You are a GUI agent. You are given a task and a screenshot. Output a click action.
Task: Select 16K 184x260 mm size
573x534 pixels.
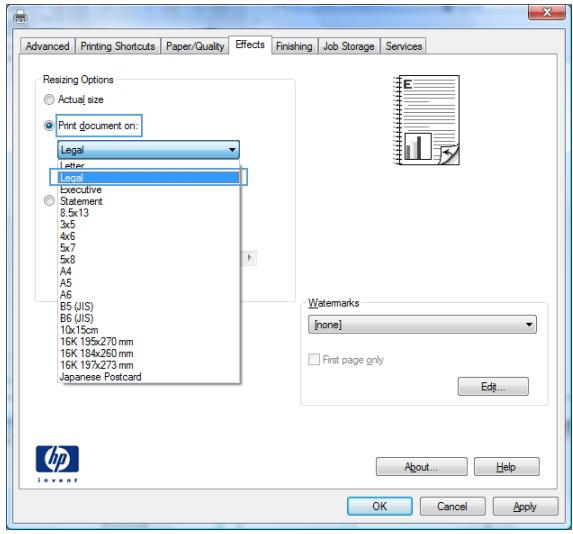coord(149,353)
